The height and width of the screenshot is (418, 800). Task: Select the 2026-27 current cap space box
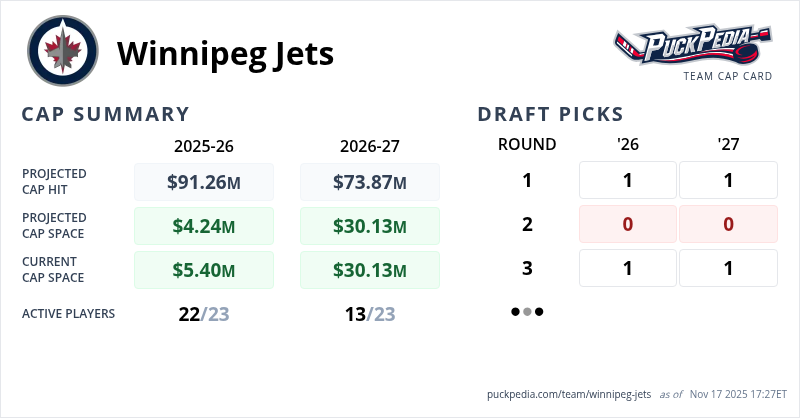point(369,270)
